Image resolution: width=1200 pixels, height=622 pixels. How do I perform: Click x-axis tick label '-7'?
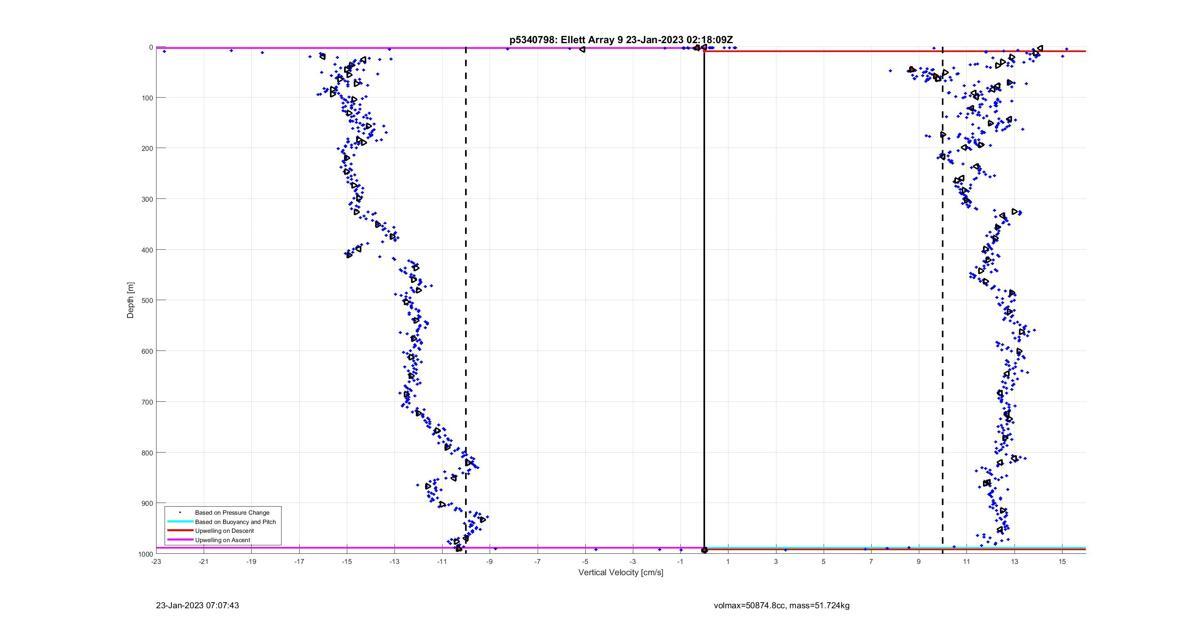coord(537,561)
